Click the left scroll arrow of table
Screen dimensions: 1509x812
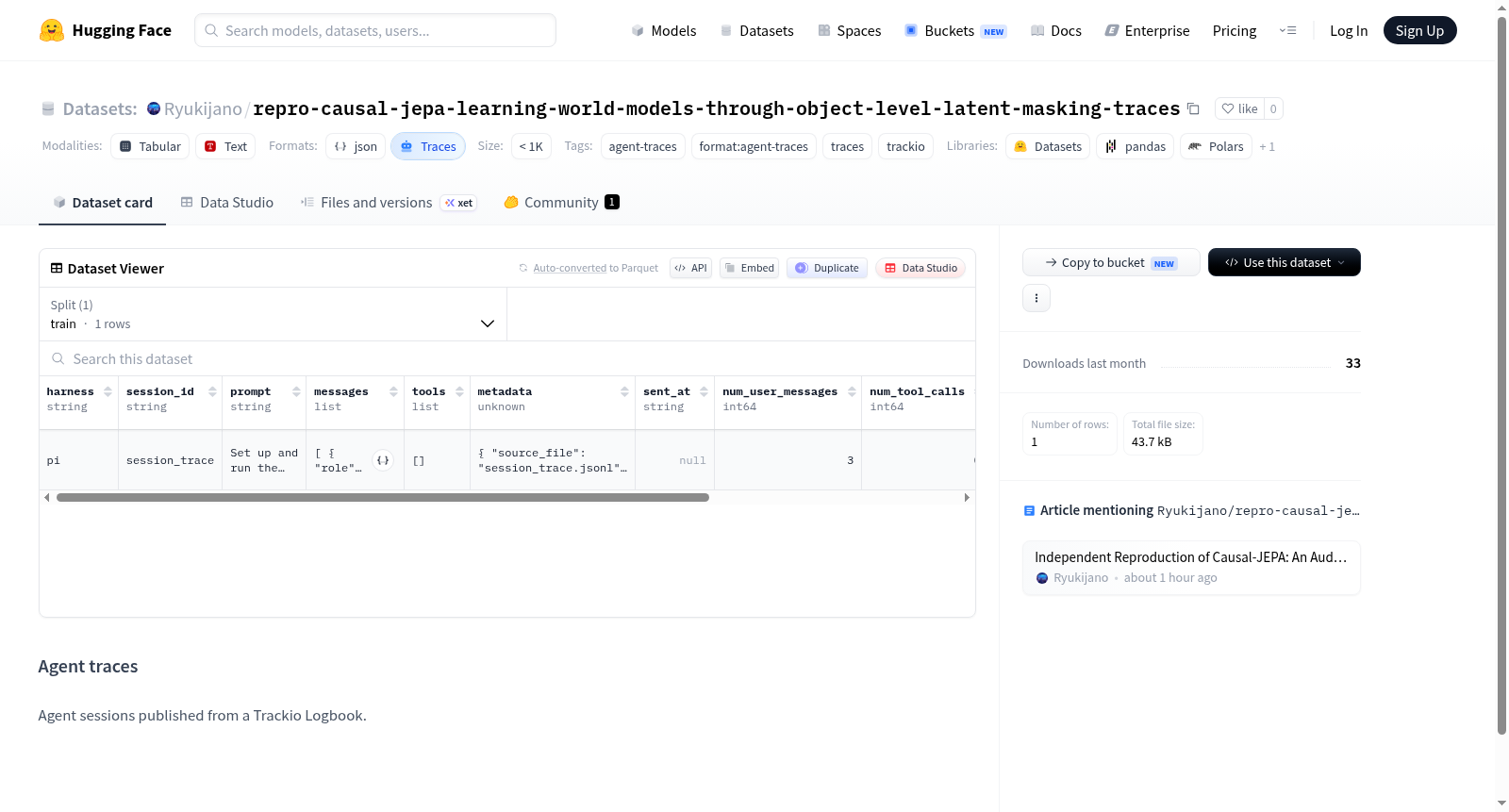pos(47,497)
